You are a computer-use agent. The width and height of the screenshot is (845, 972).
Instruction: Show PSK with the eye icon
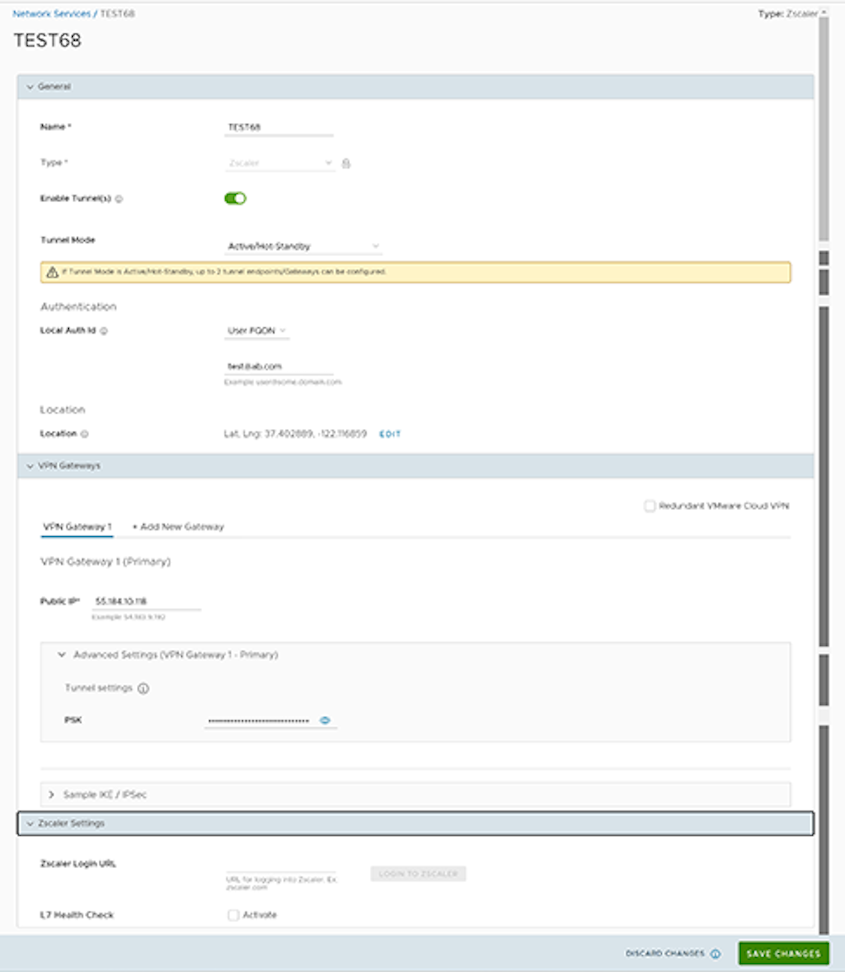(325, 720)
